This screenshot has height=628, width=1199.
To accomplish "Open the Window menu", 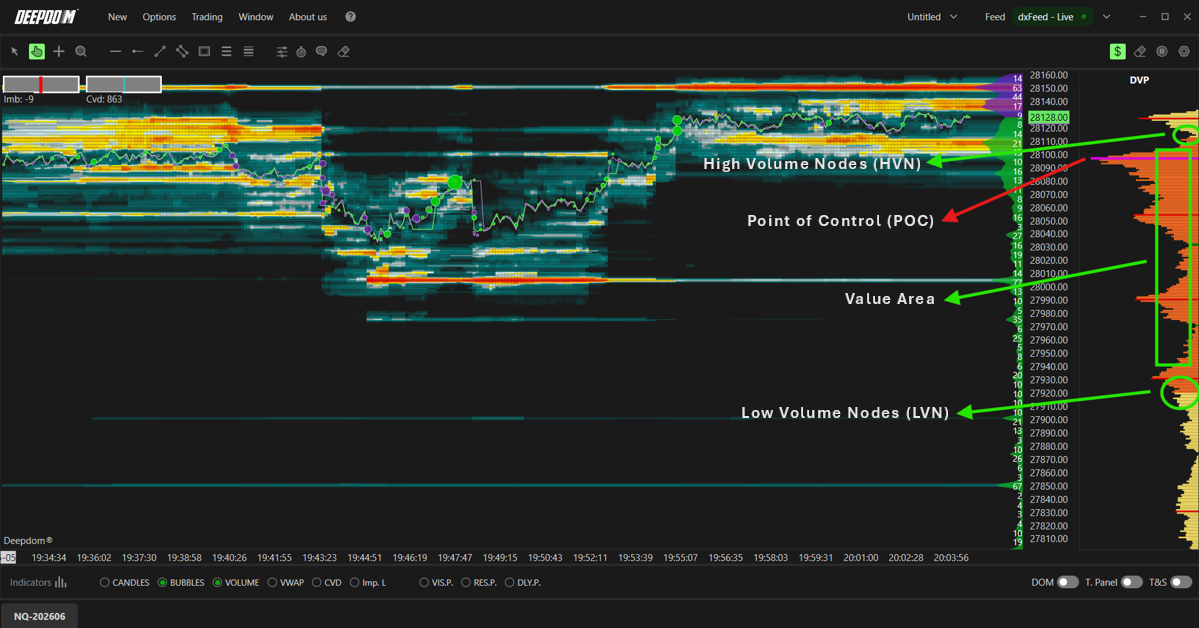I will click(255, 17).
